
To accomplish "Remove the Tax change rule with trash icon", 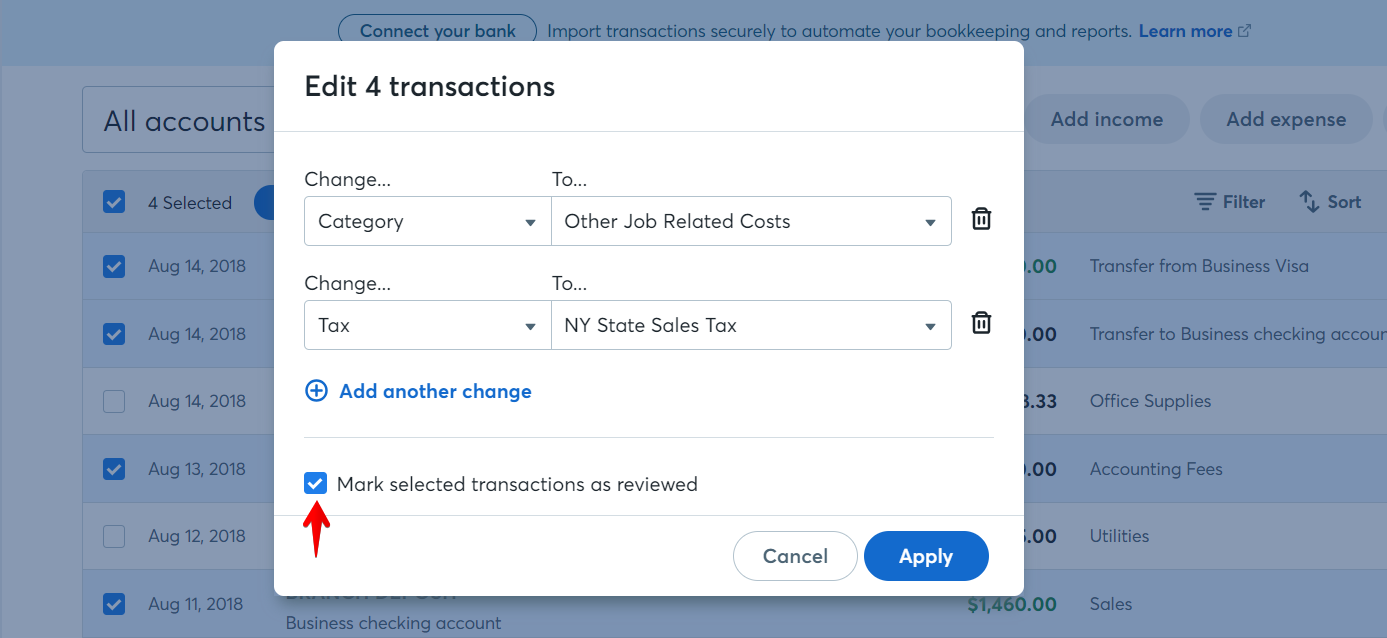I will point(981,322).
